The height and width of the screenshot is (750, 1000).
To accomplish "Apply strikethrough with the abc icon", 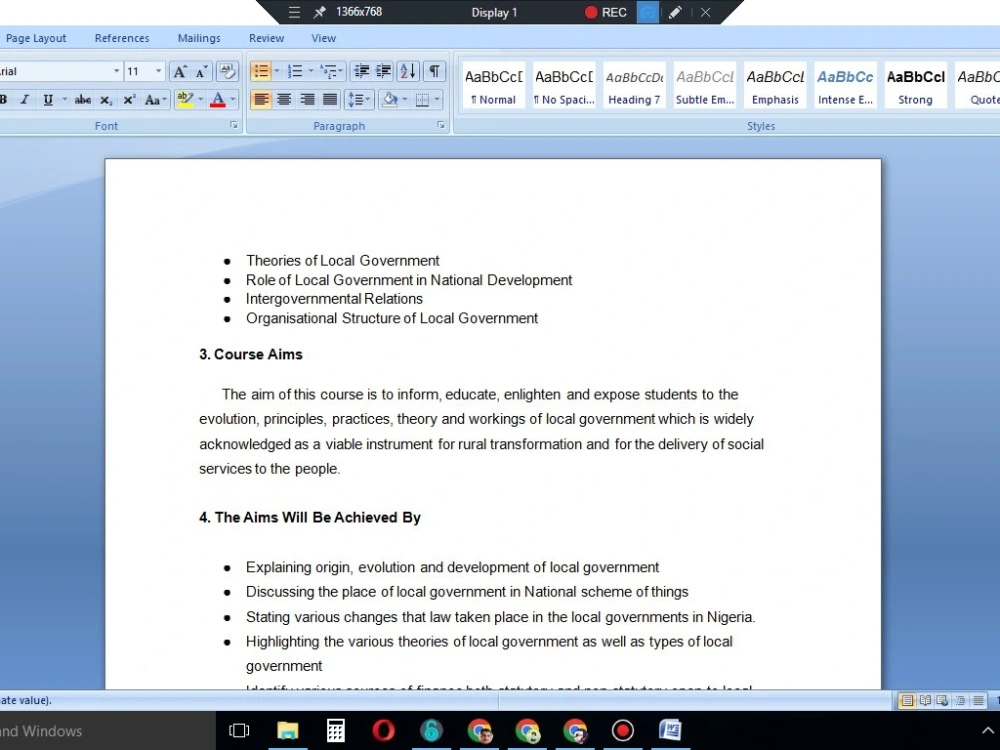I will click(x=82, y=99).
